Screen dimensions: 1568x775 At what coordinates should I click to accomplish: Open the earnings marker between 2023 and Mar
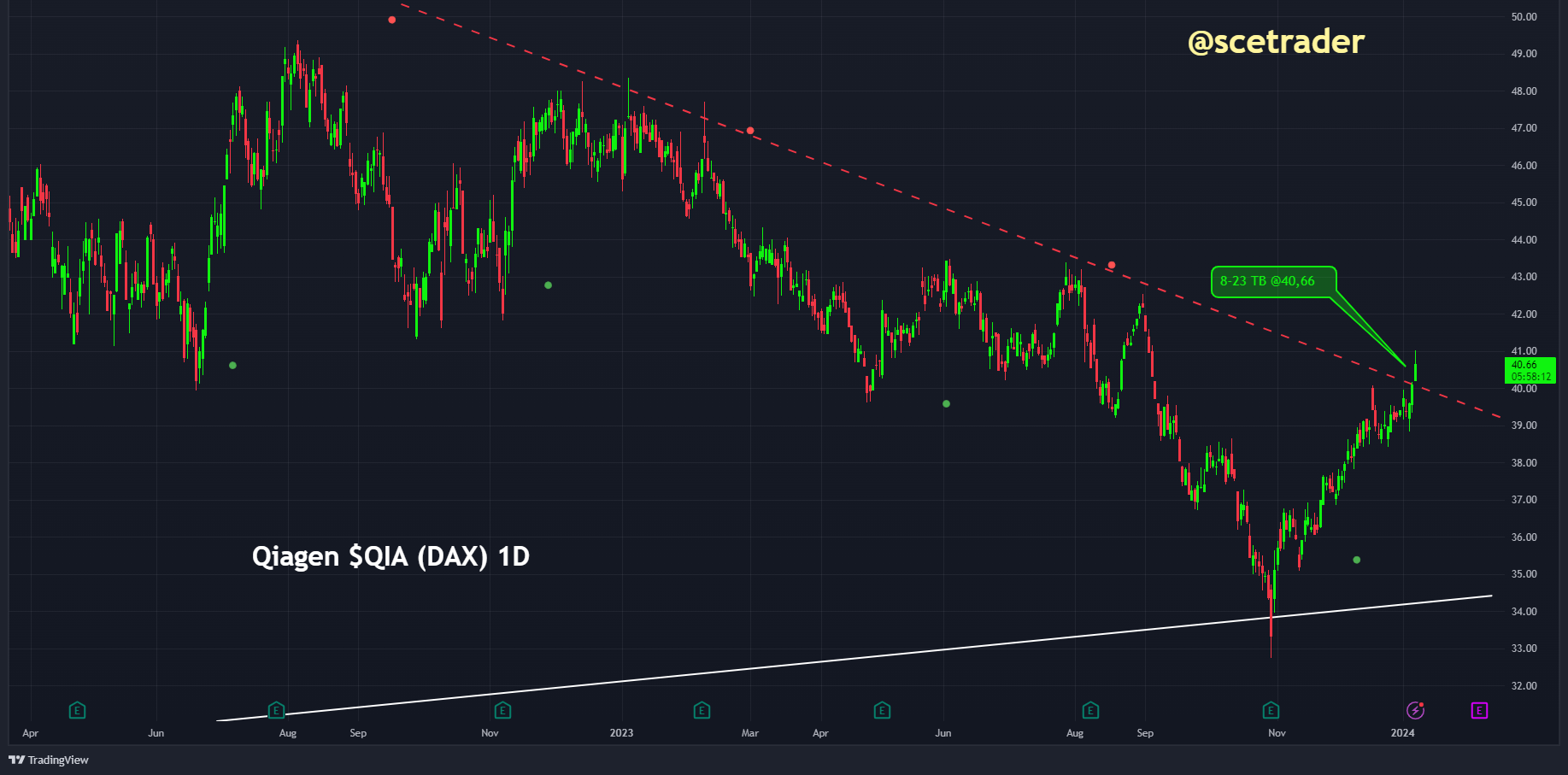[x=702, y=710]
